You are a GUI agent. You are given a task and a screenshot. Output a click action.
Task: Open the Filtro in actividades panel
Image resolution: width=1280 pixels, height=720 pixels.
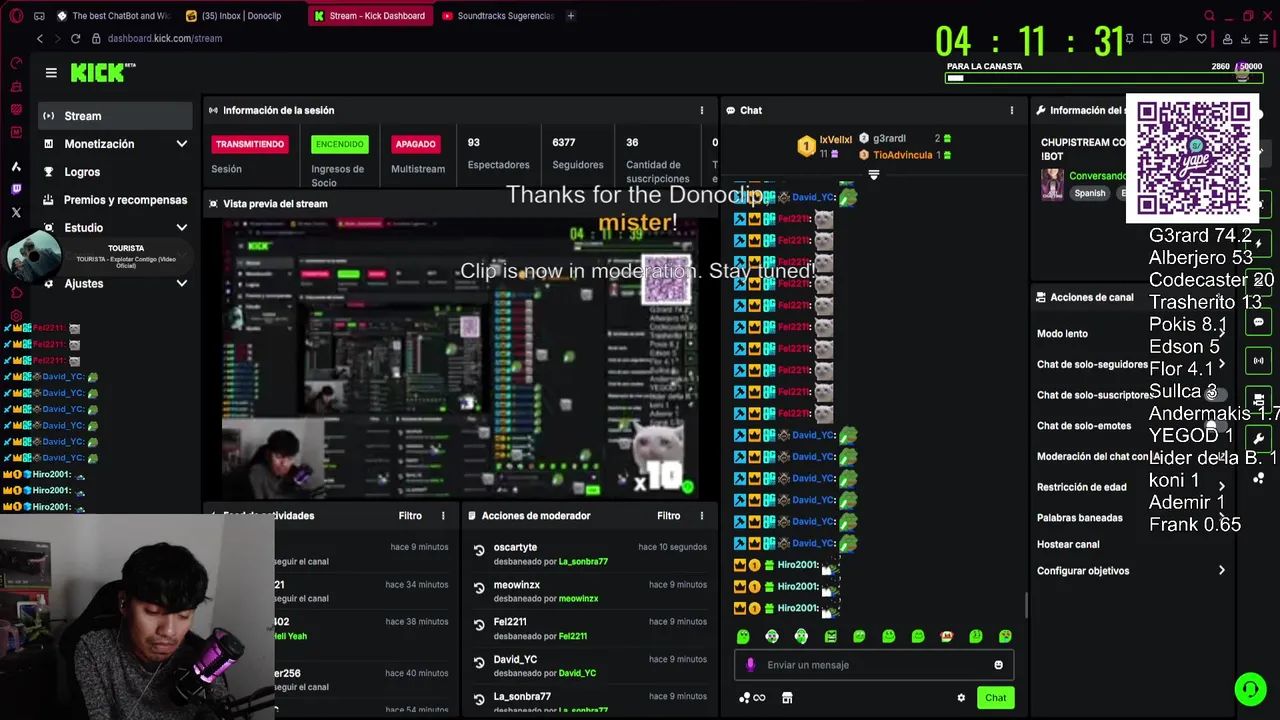tap(410, 516)
